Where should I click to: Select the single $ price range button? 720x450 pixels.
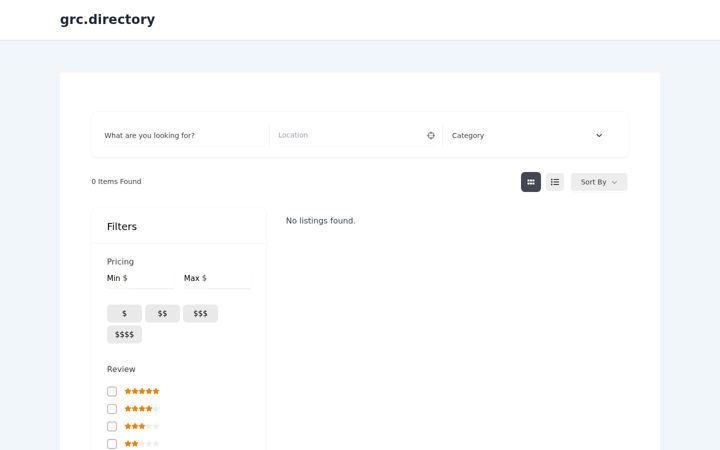click(x=124, y=314)
